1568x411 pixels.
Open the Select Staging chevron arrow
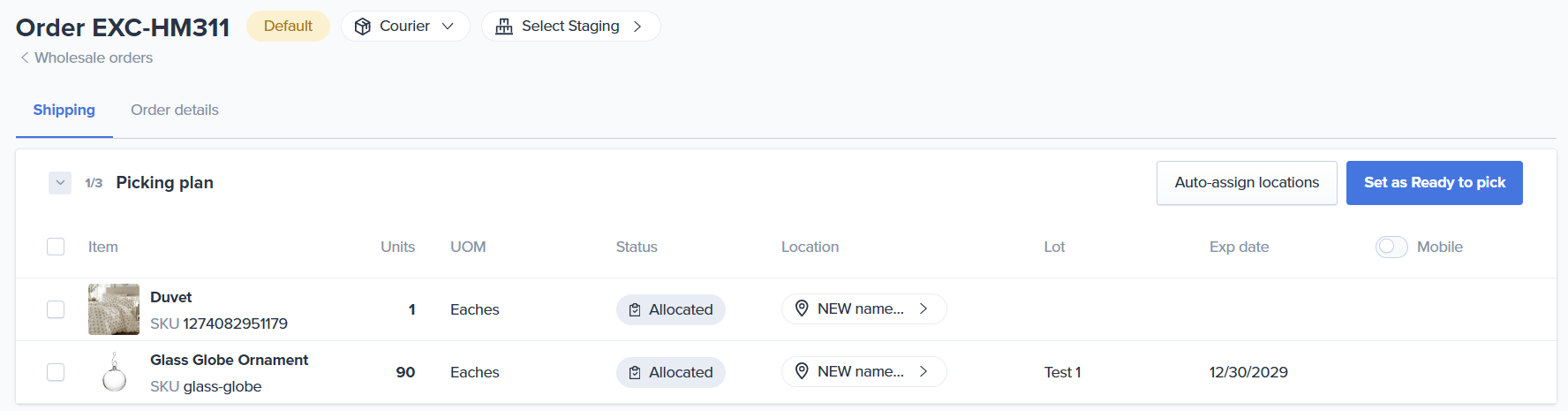point(637,27)
